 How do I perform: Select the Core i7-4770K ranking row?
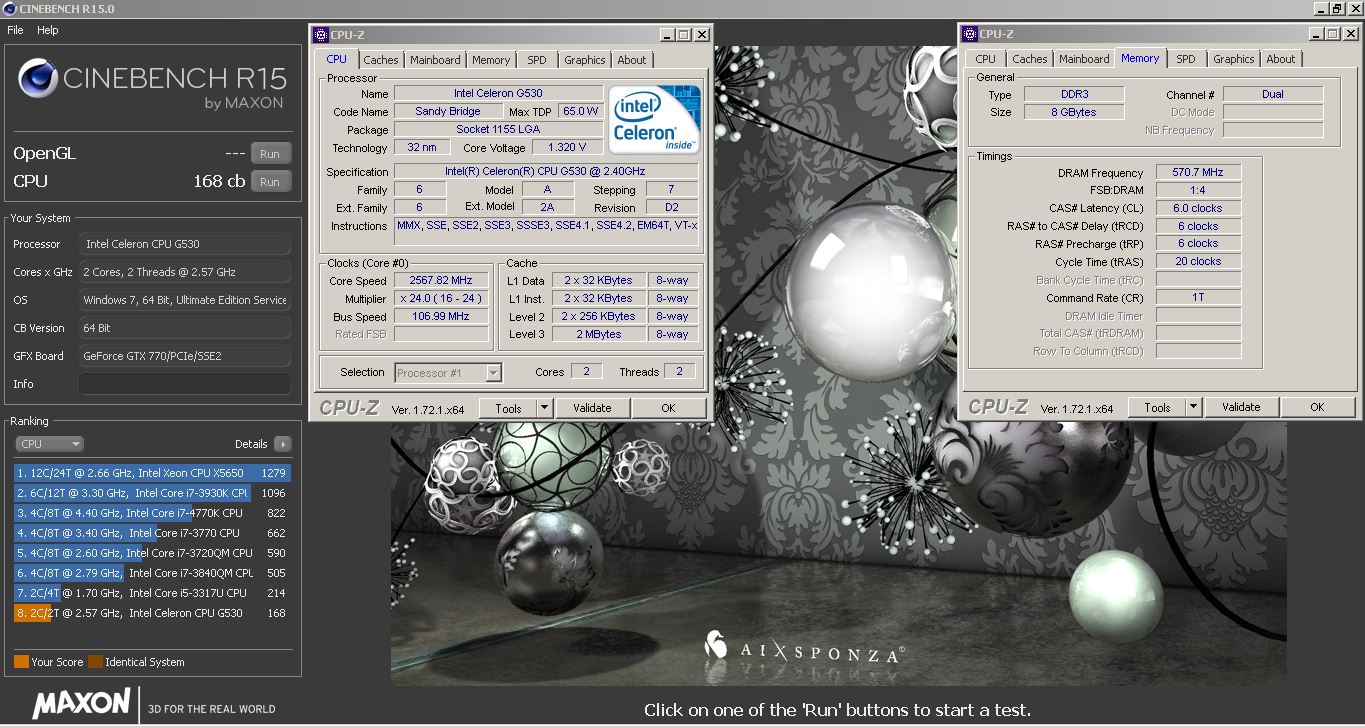[x=151, y=513]
